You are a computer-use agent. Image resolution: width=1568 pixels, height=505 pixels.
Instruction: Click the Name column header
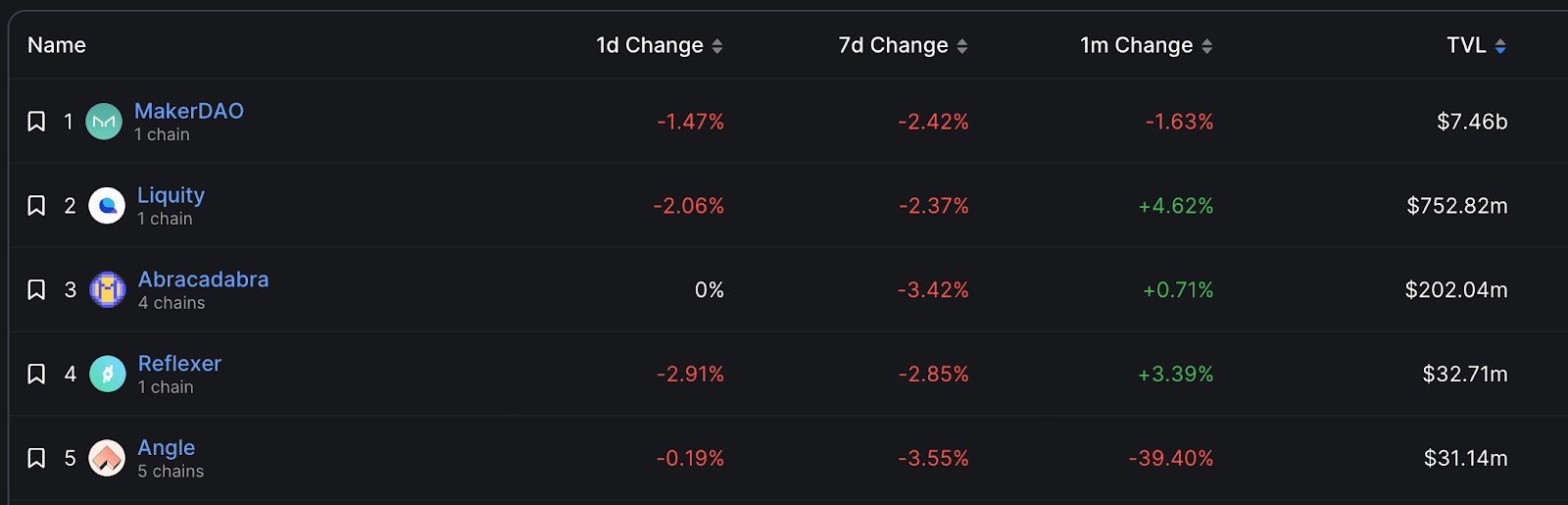(57, 46)
